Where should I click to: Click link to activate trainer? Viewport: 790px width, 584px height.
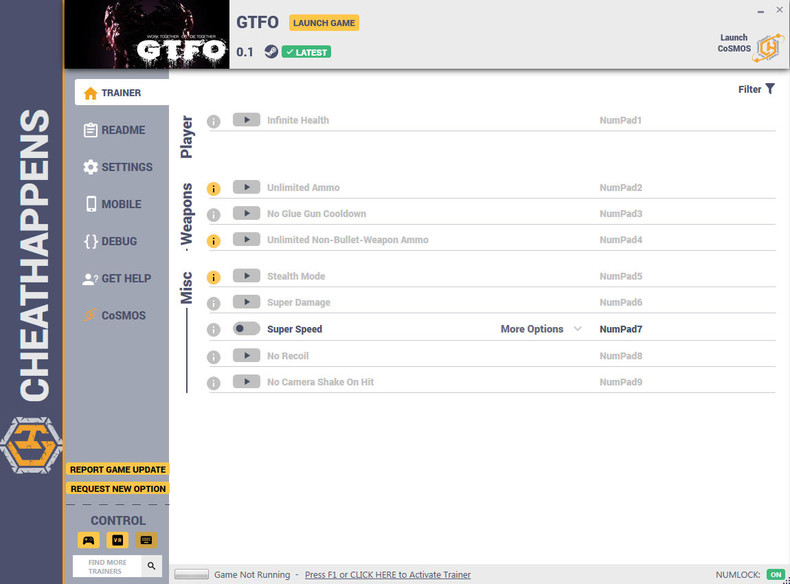pos(387,574)
